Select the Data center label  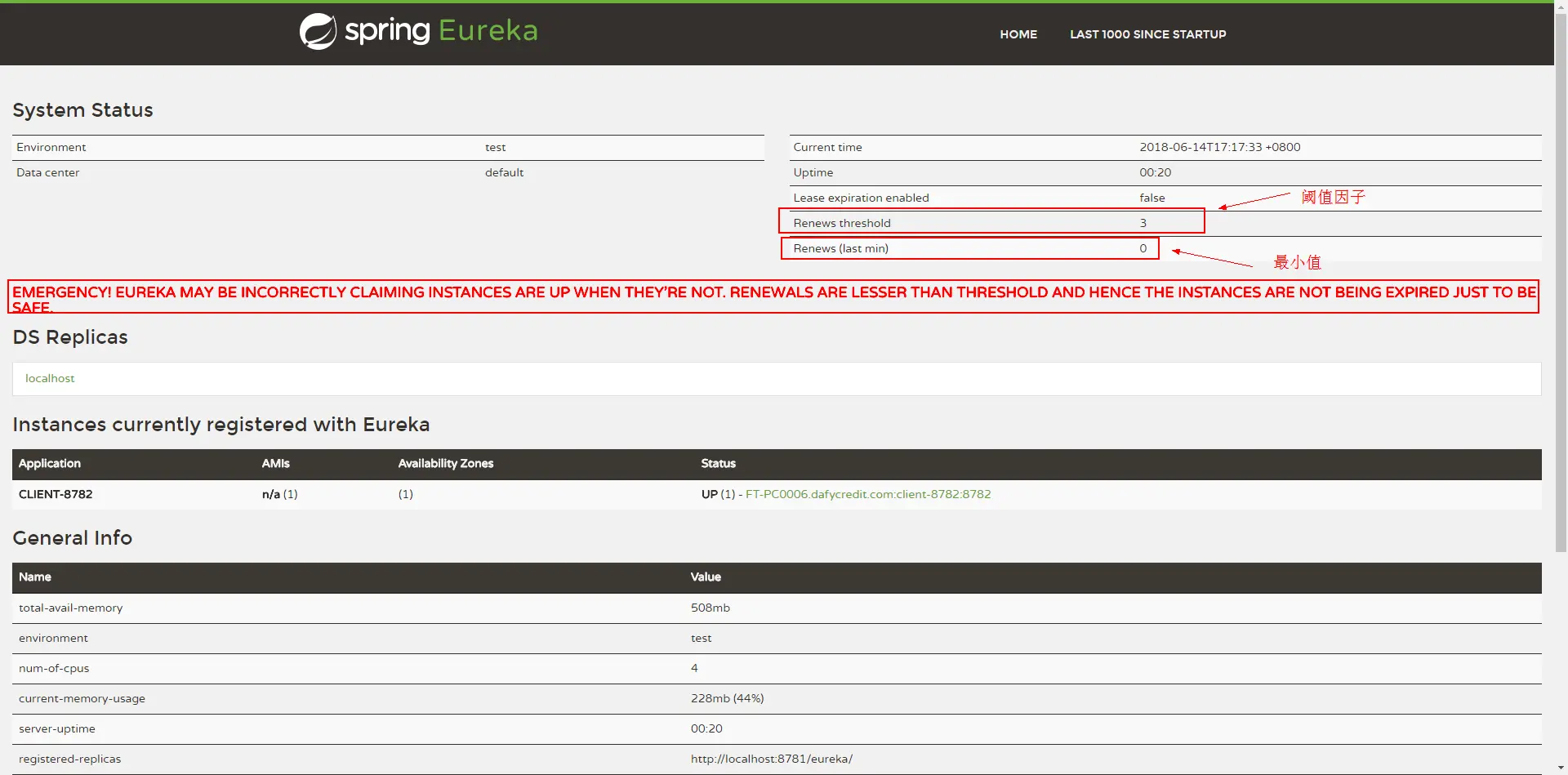(47, 172)
